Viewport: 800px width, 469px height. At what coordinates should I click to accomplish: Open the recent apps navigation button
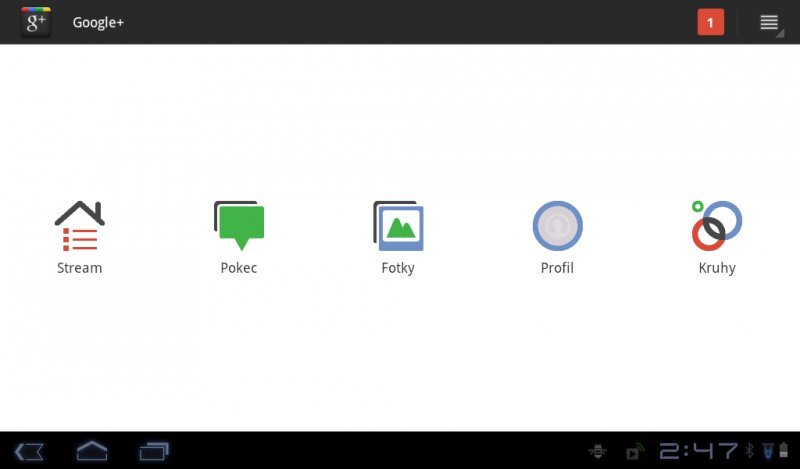(154, 452)
